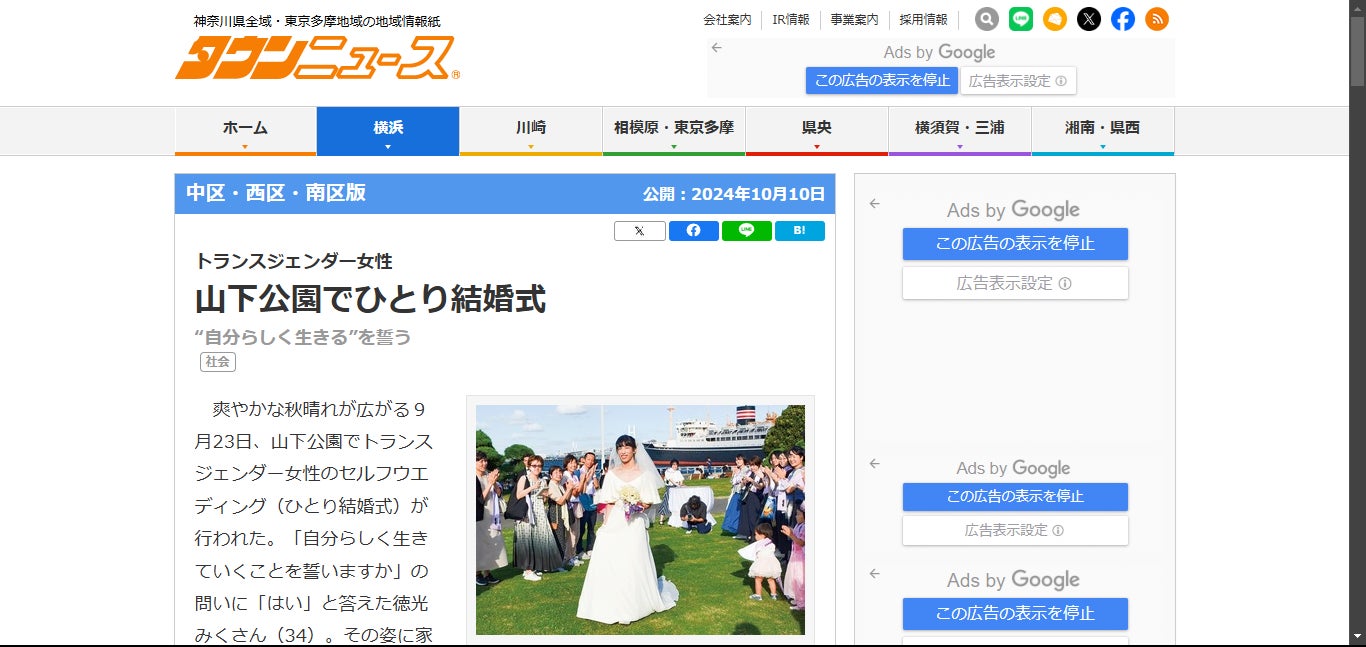
Task: Follow the 採用情報 link
Action: click(923, 20)
